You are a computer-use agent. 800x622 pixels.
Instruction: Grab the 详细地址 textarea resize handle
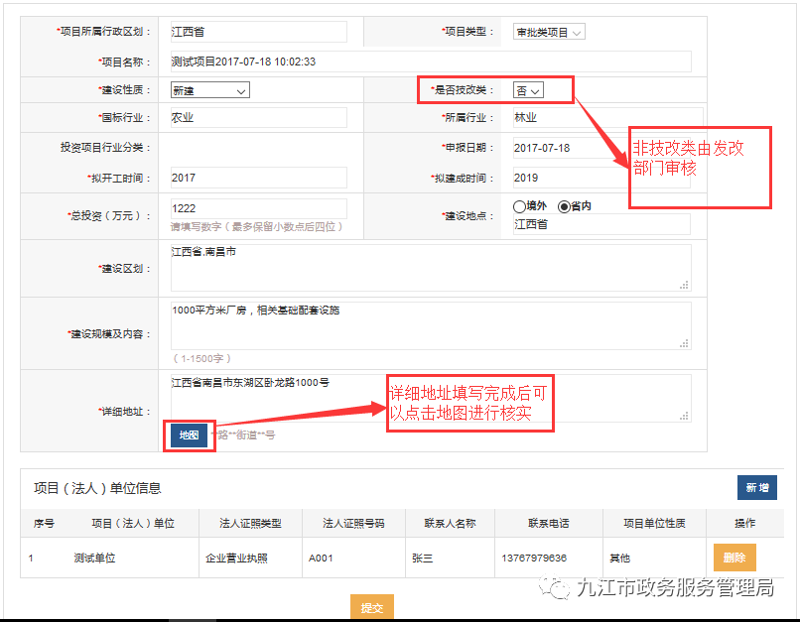685,416
